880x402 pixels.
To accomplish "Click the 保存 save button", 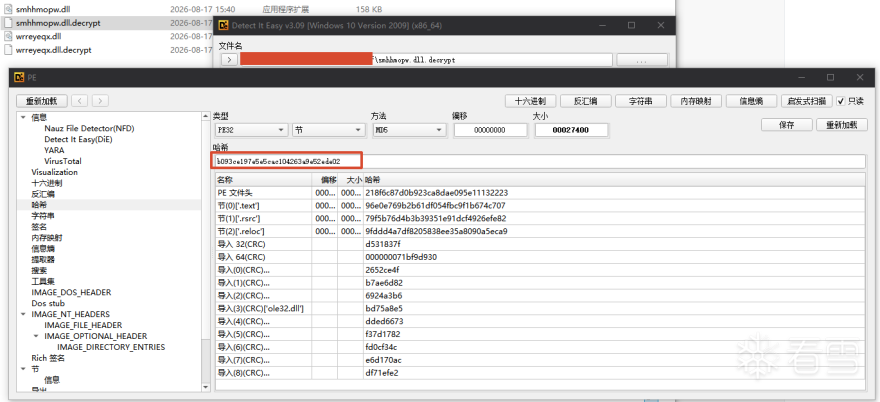I will click(x=787, y=125).
